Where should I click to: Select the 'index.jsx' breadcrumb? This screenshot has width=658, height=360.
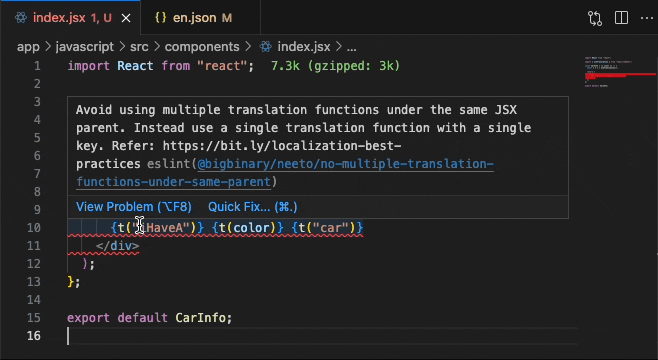(x=304, y=47)
